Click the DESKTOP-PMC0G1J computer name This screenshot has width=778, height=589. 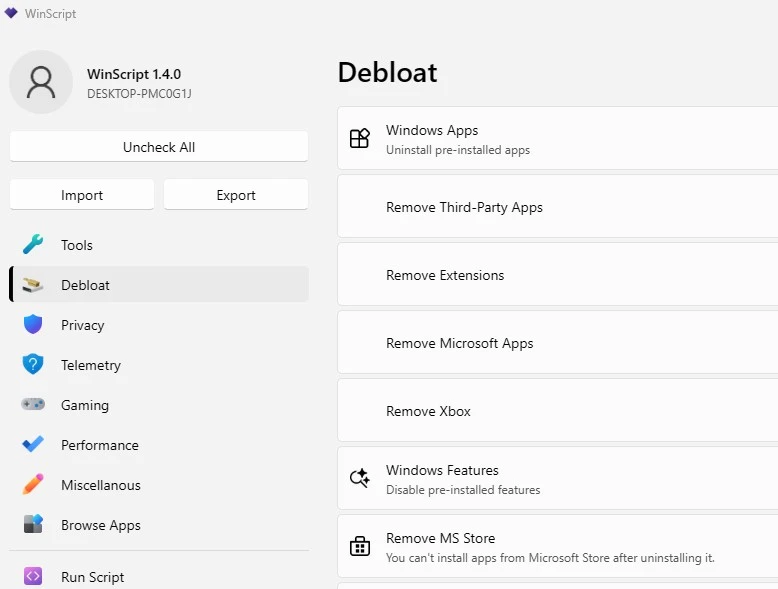click(x=139, y=94)
